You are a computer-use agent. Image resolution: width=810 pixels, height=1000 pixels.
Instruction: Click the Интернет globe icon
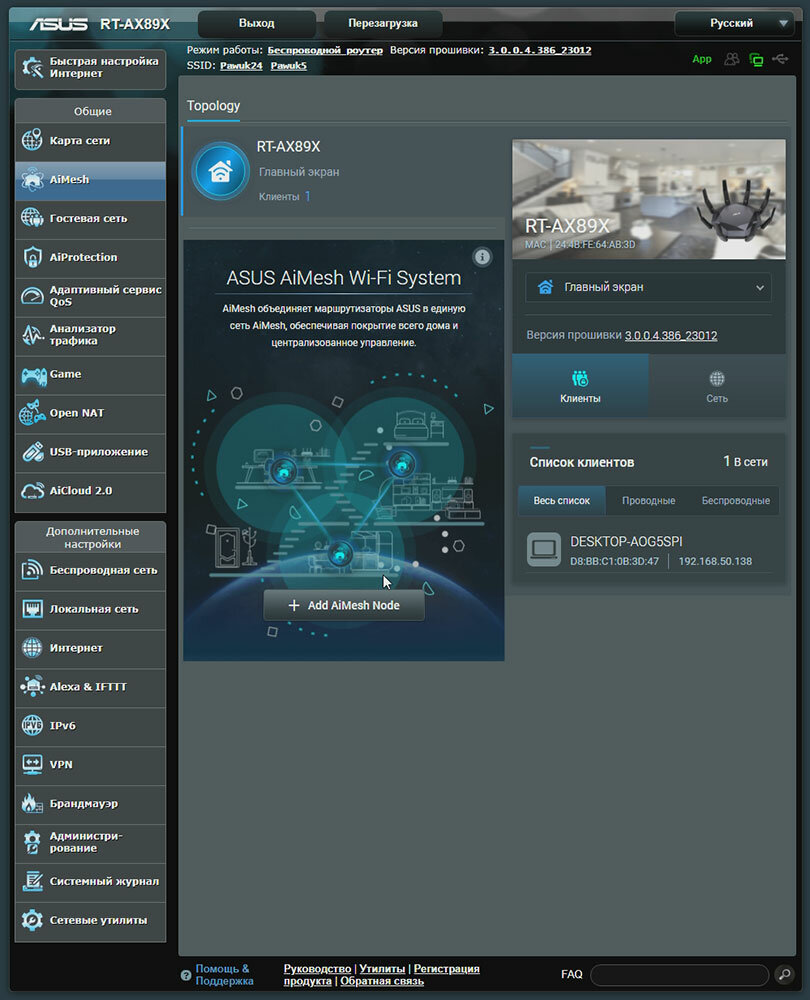point(32,648)
